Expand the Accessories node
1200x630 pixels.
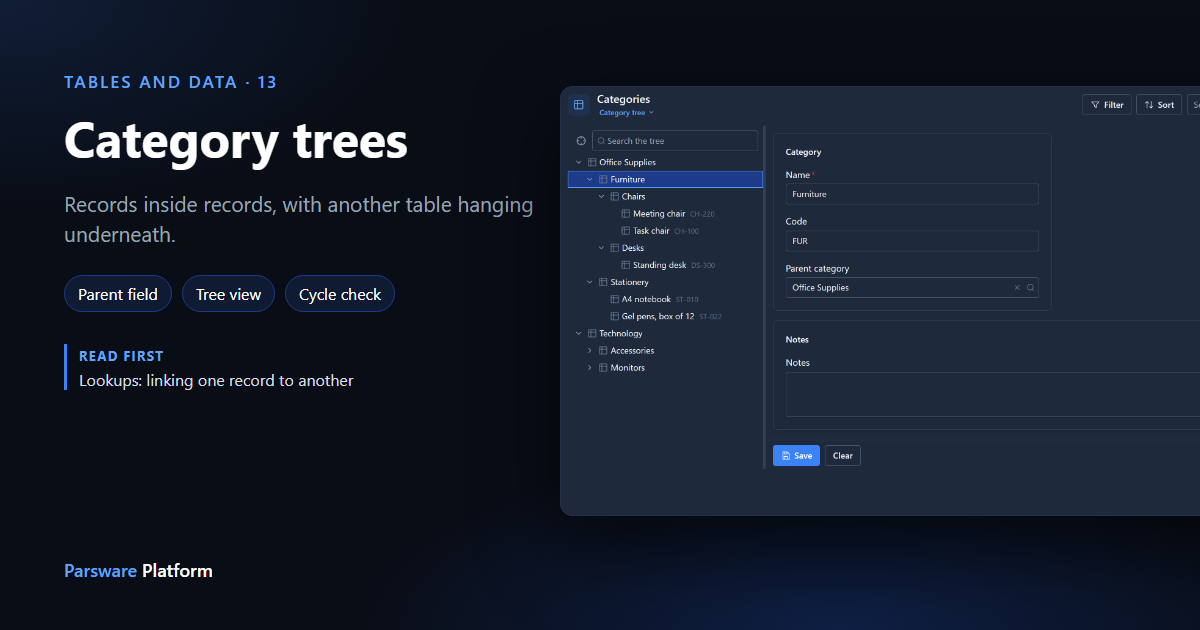click(x=590, y=351)
